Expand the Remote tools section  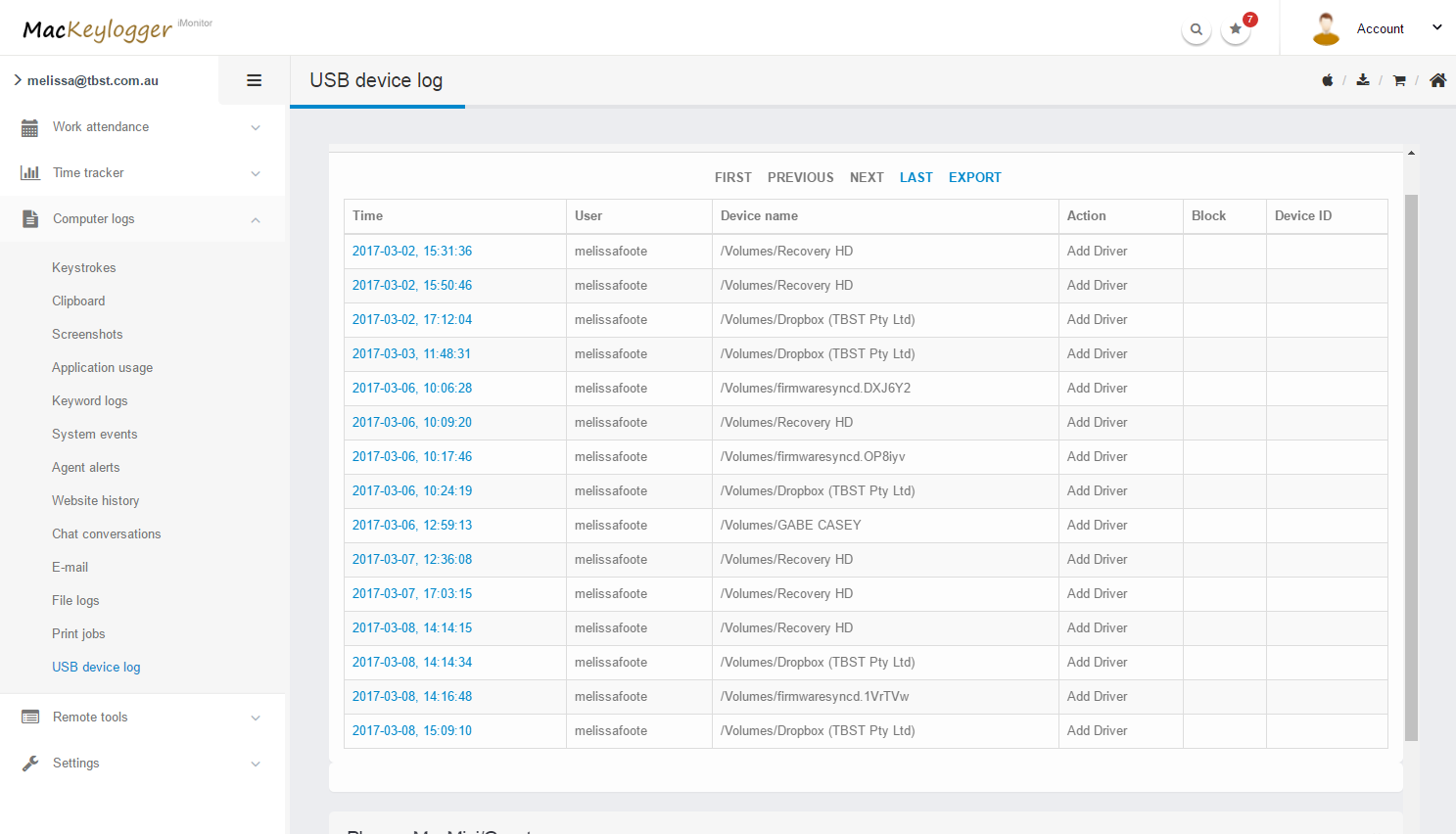[x=142, y=718]
